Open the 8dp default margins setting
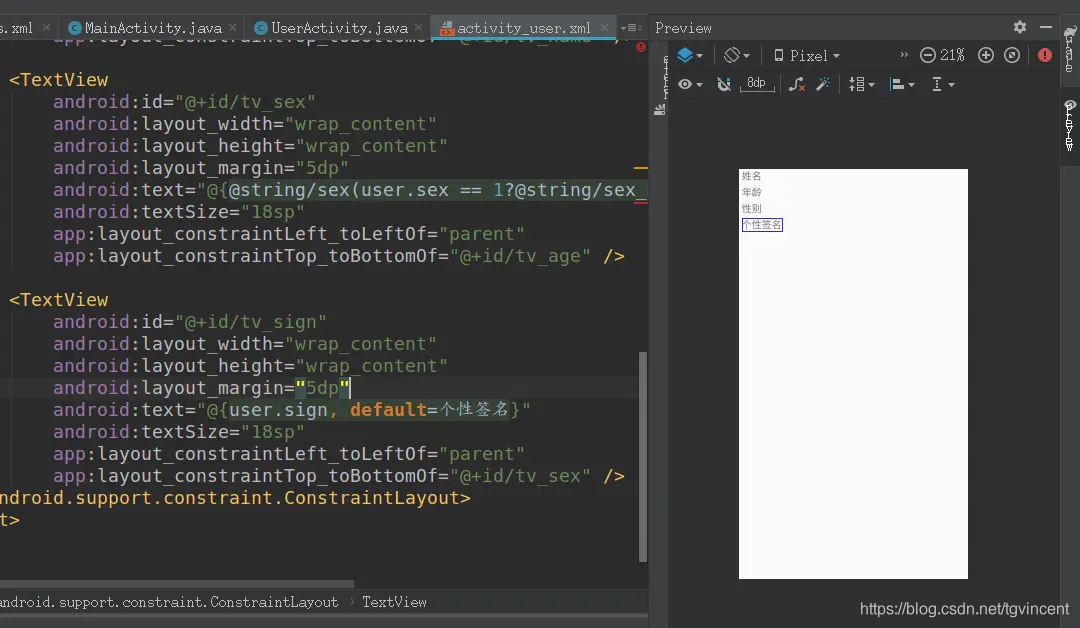 coord(756,84)
